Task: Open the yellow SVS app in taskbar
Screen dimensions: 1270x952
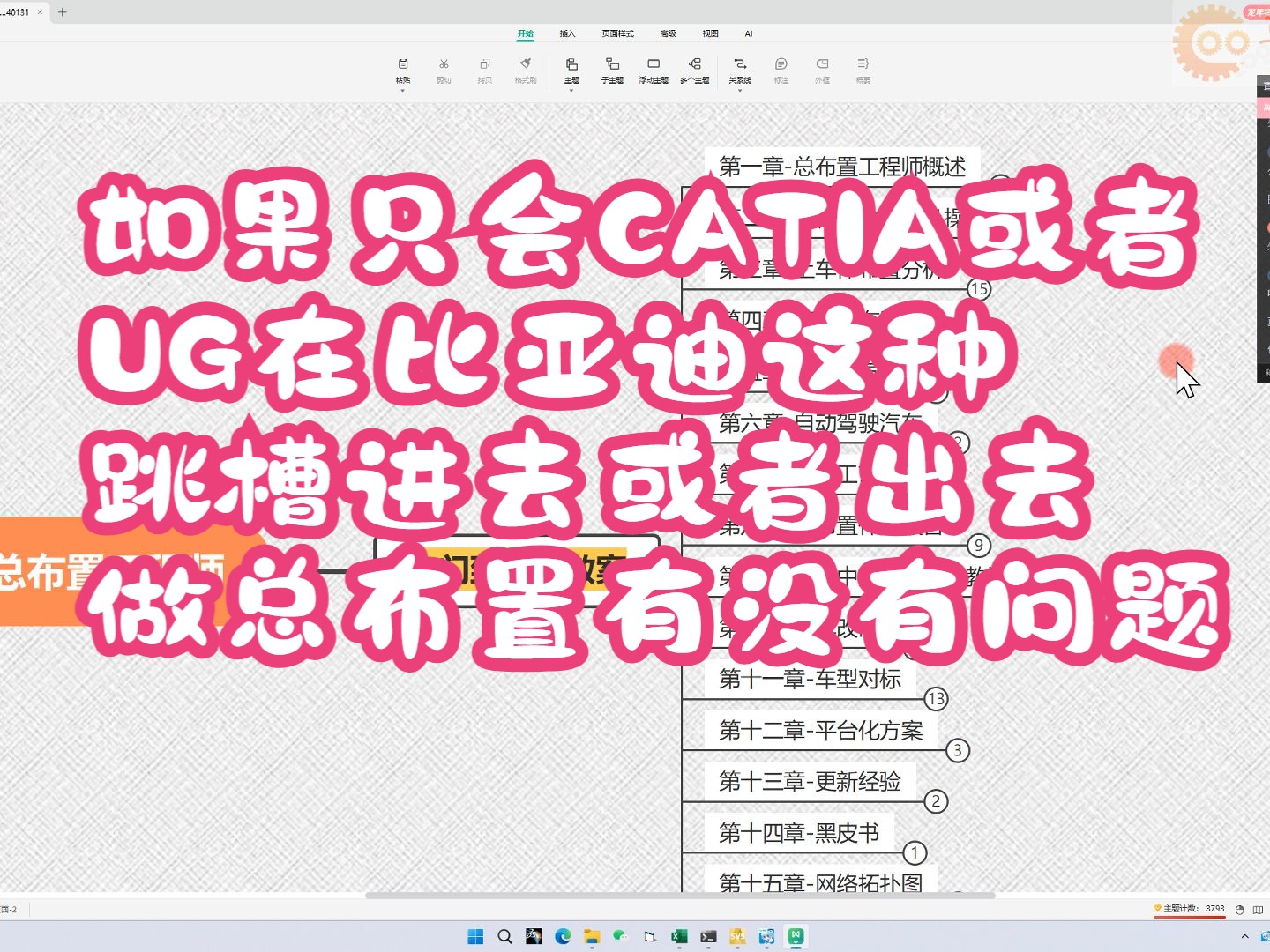Action: [x=737, y=936]
